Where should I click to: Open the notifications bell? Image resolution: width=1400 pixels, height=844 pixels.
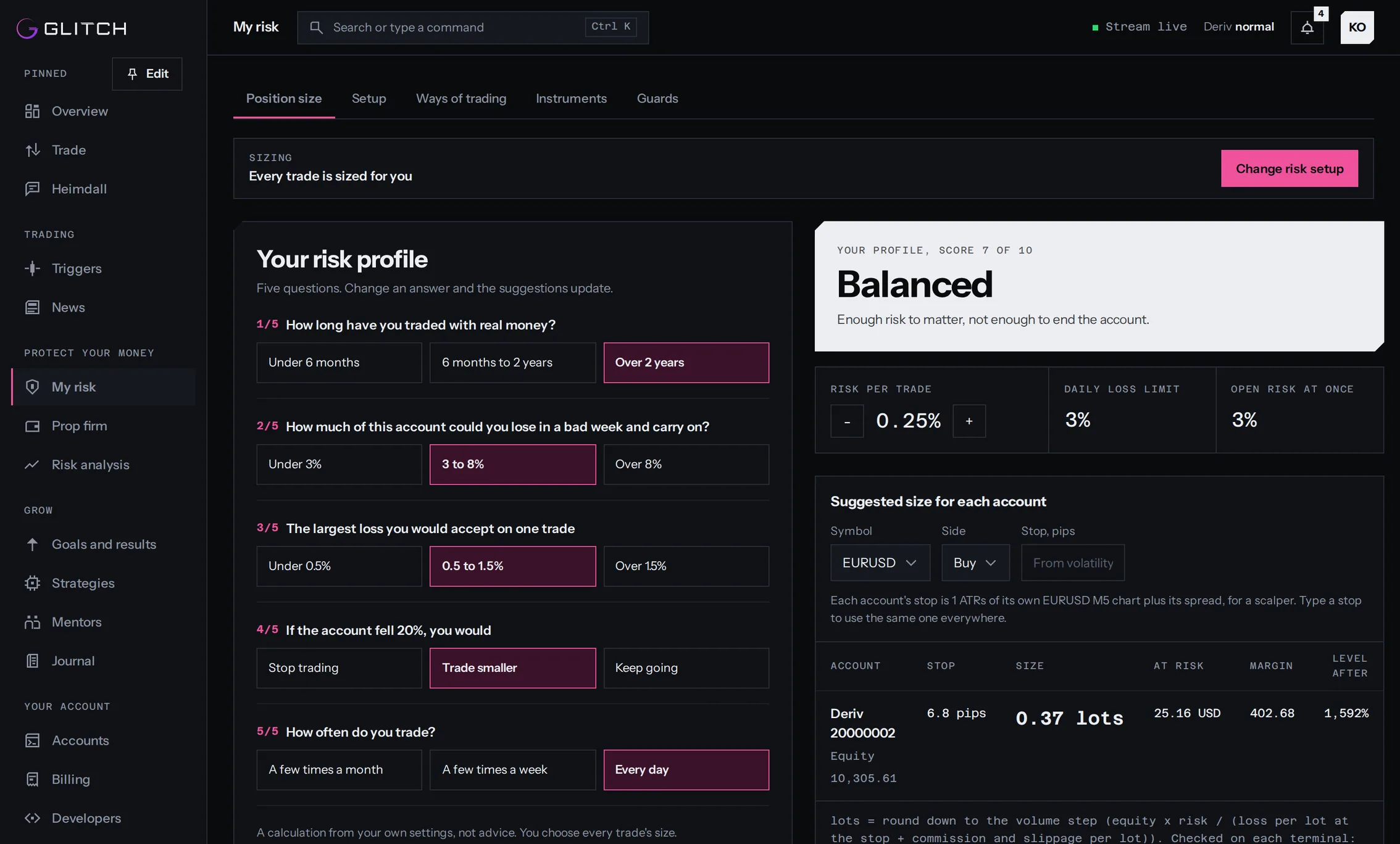1307,27
